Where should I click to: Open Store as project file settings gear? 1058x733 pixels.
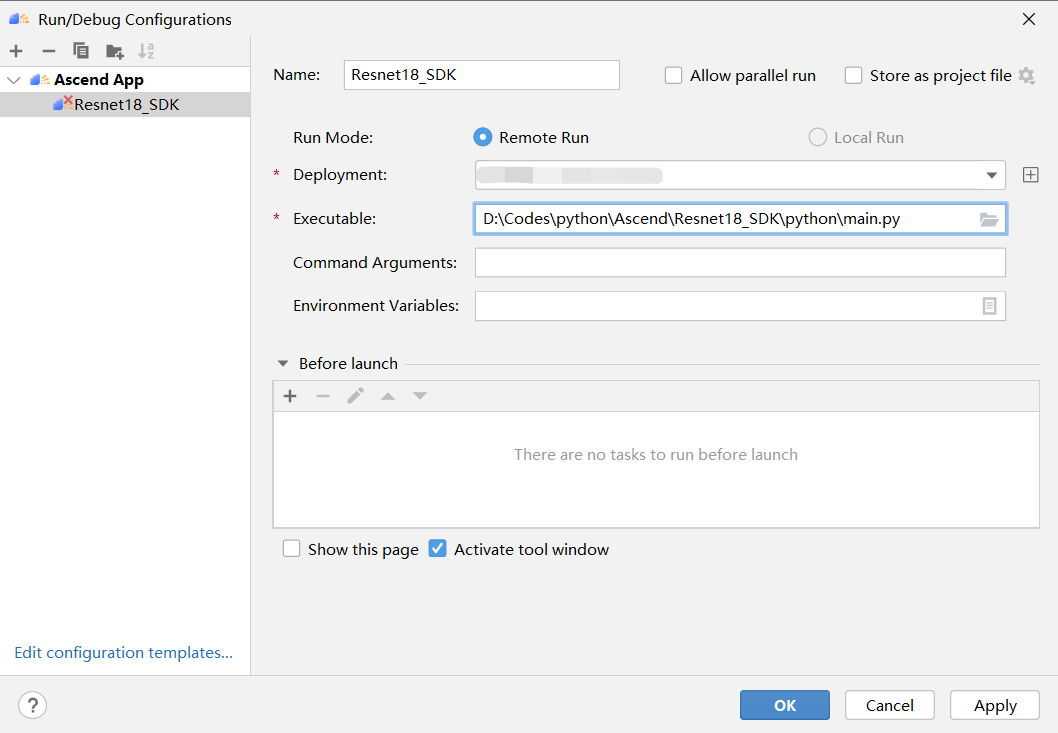pyautogui.click(x=1026, y=76)
